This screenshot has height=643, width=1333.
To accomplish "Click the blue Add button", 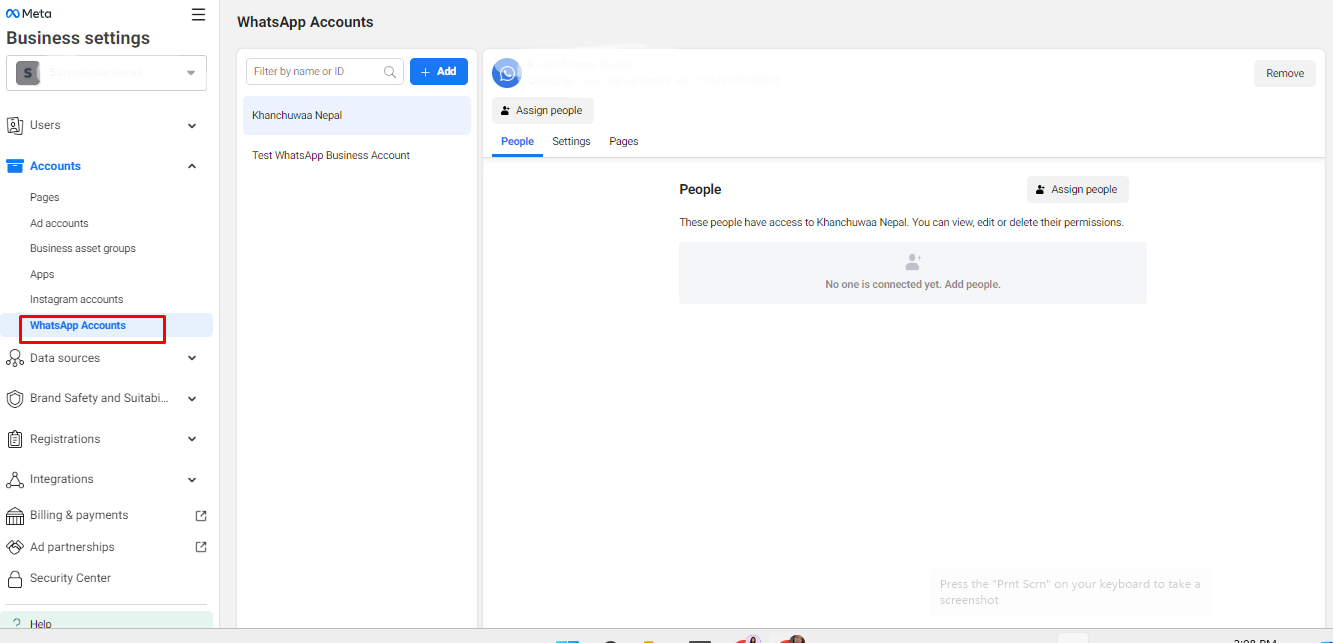I will pyautogui.click(x=439, y=71).
